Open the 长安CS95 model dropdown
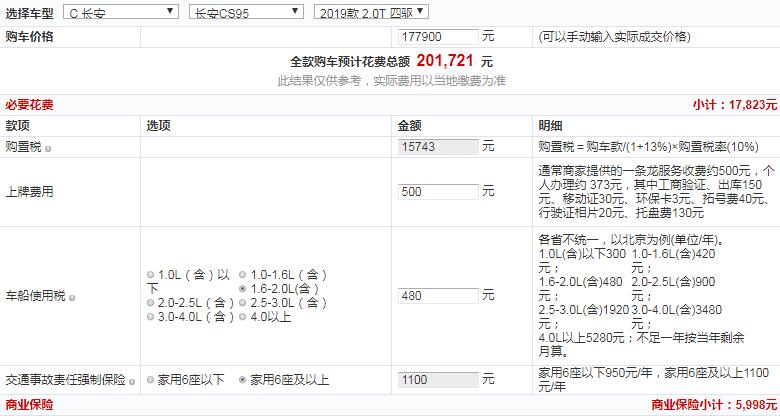 pyautogui.click(x=246, y=12)
